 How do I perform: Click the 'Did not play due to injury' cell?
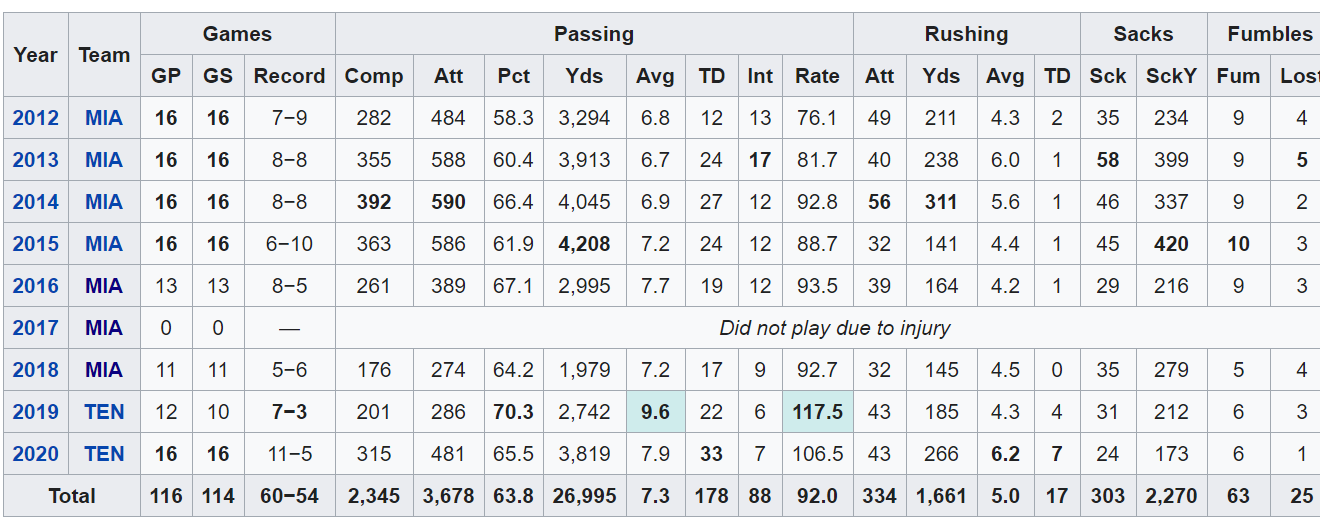pos(834,328)
